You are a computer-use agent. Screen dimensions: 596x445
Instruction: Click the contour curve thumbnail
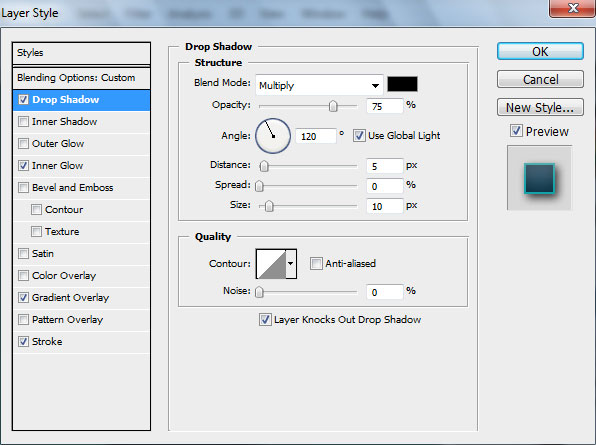coord(271,264)
